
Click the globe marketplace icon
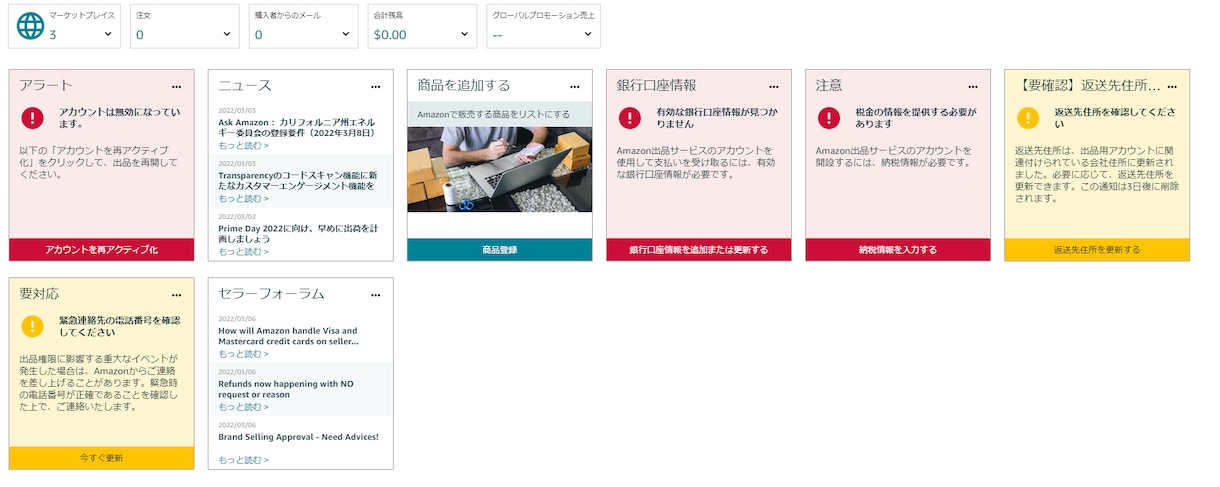click(31, 26)
